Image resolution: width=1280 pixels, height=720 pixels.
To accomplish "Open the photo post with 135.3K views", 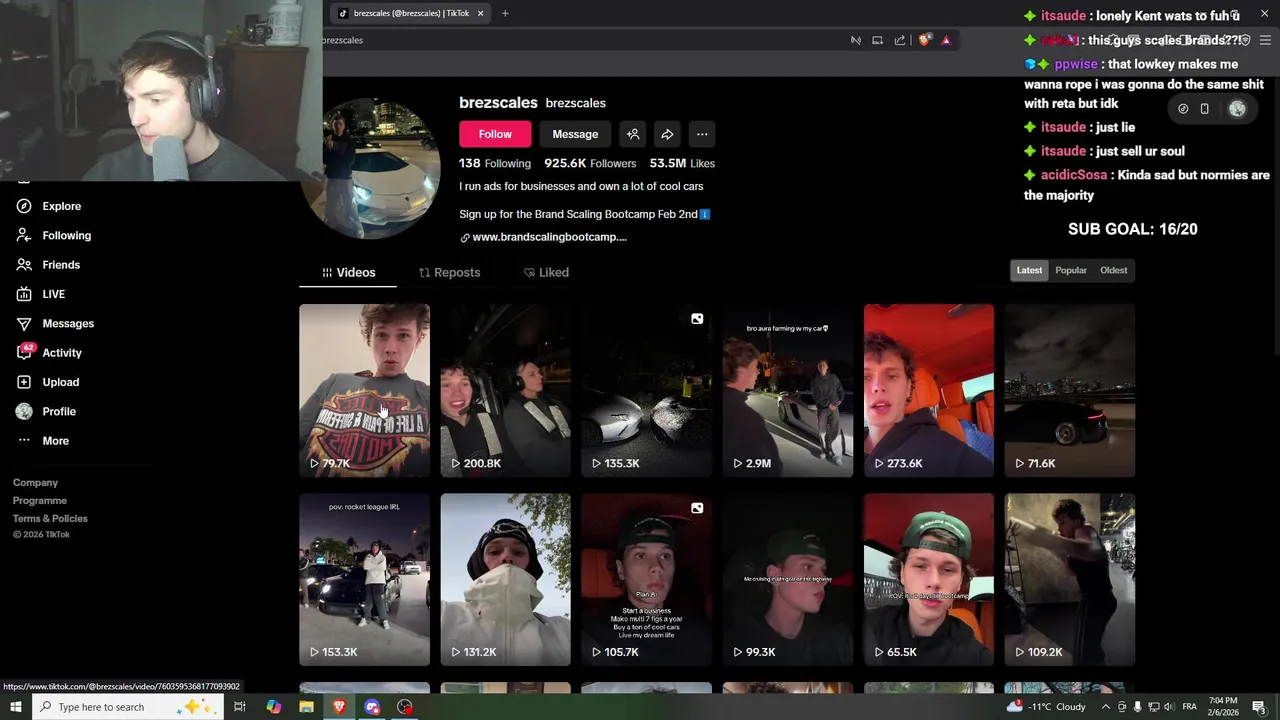I will [646, 390].
